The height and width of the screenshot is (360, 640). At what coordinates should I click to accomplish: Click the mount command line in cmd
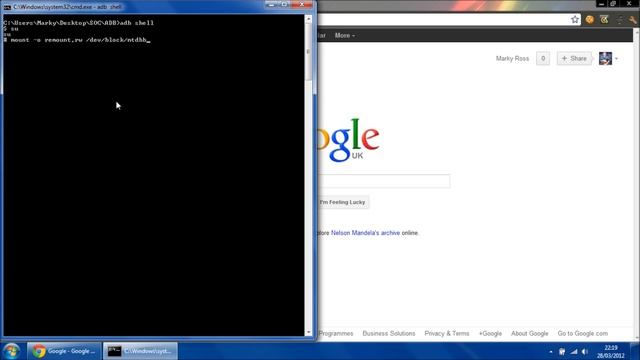tap(78, 40)
